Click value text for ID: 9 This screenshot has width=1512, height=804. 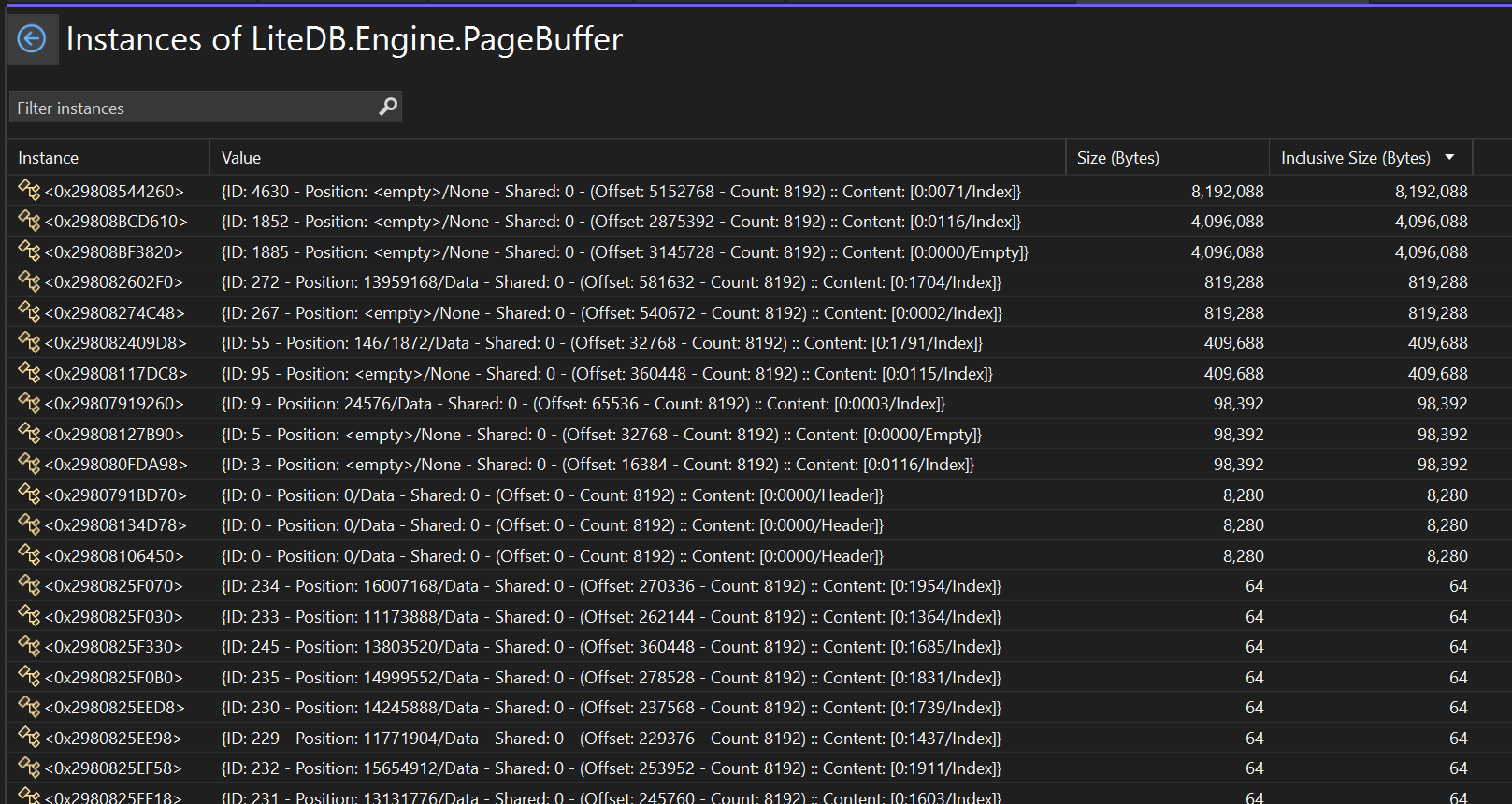(583, 404)
